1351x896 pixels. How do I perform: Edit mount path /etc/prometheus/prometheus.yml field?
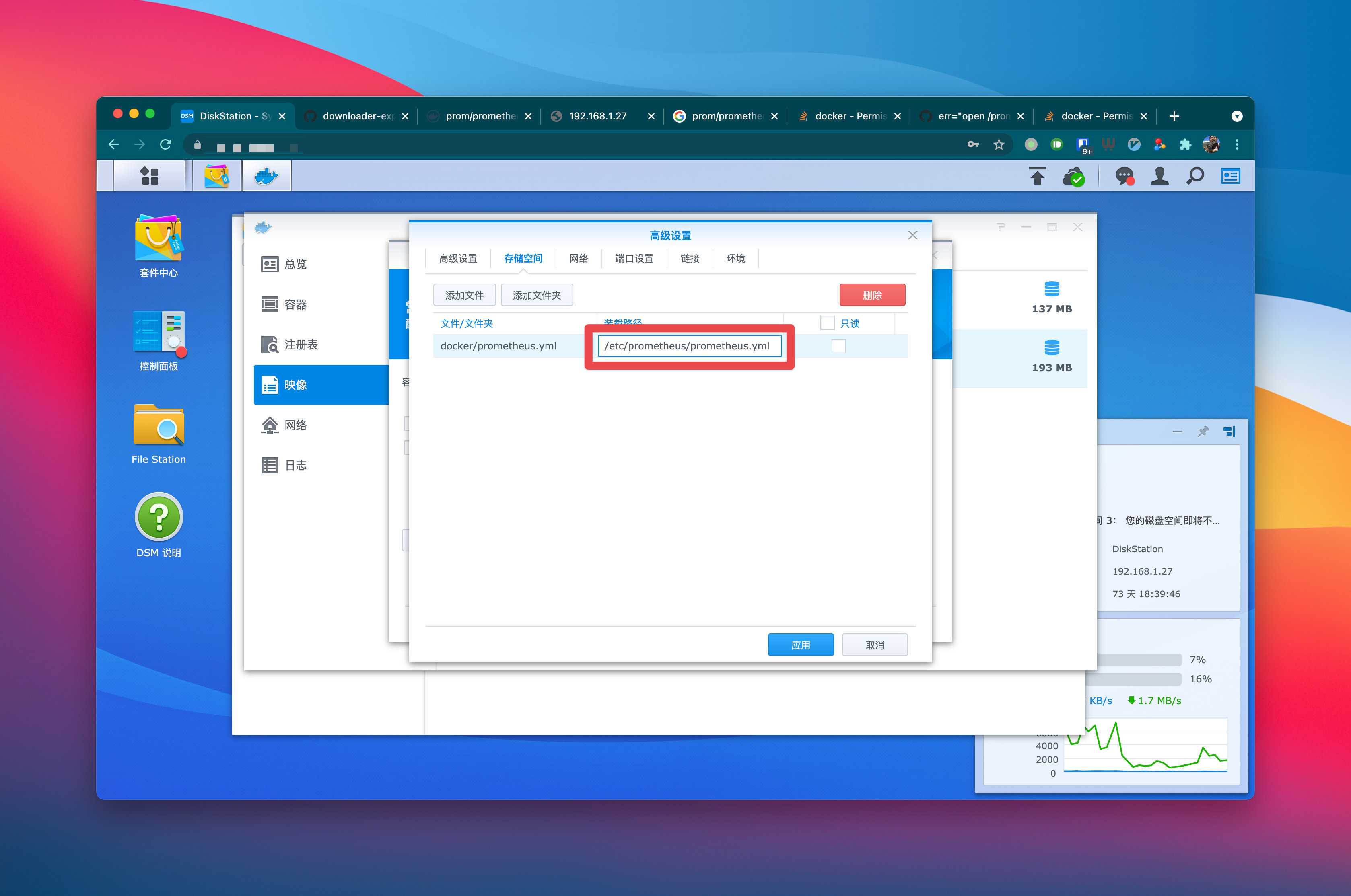tap(689, 346)
